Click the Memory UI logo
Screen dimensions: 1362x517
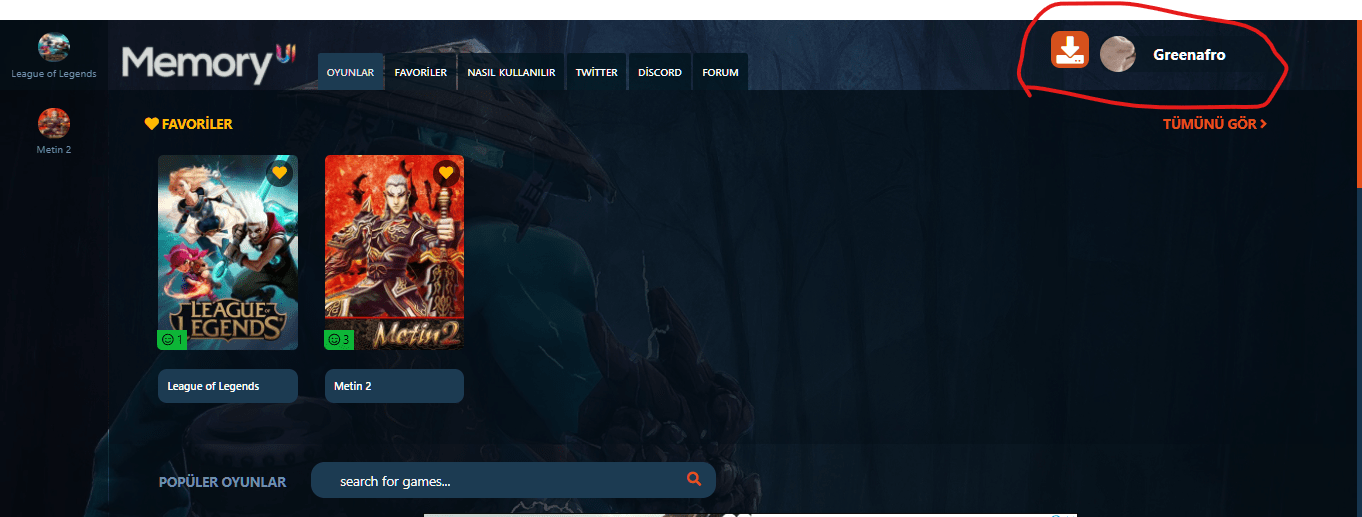tap(210, 63)
